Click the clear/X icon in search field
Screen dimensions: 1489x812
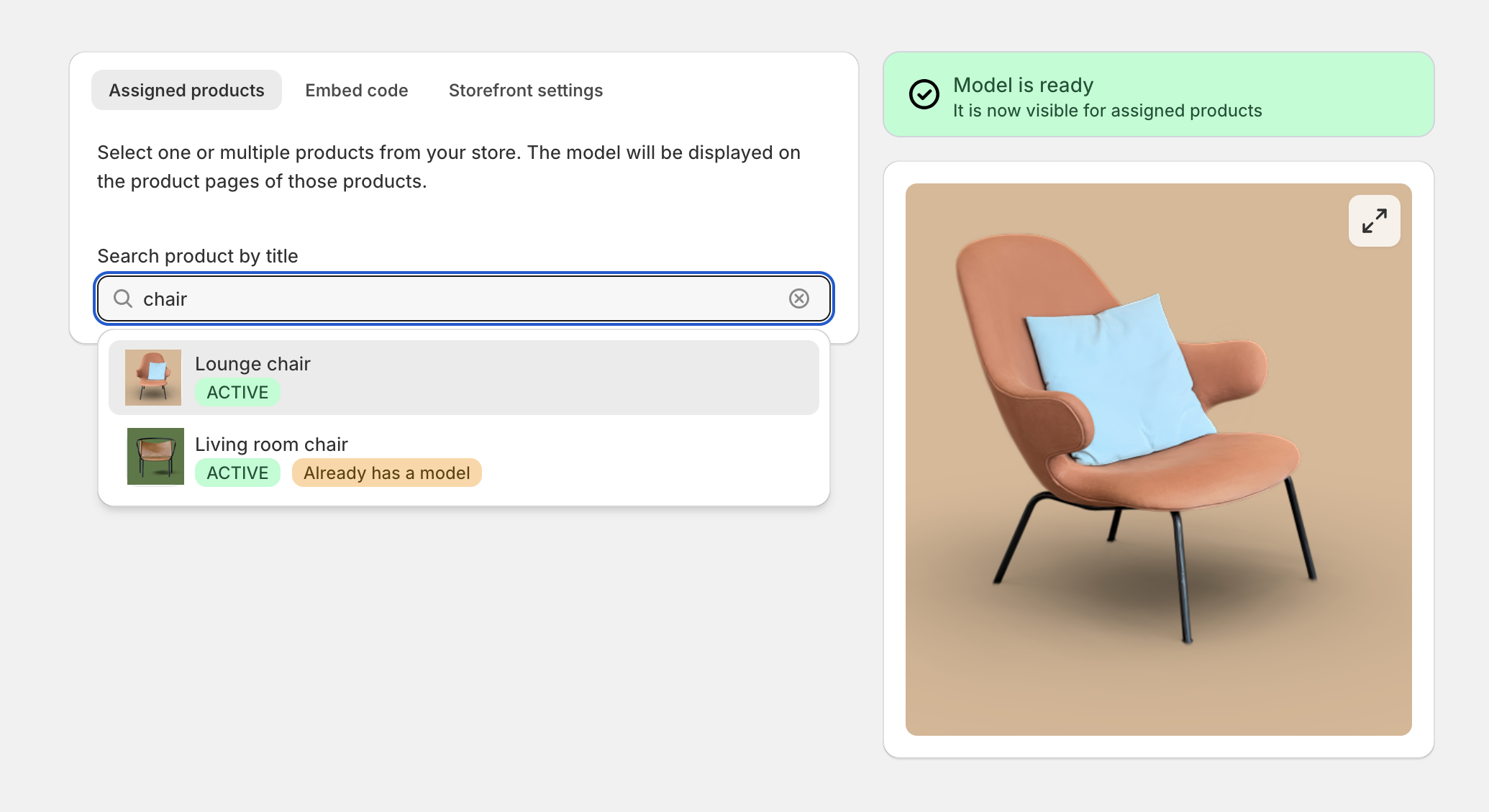pos(801,298)
